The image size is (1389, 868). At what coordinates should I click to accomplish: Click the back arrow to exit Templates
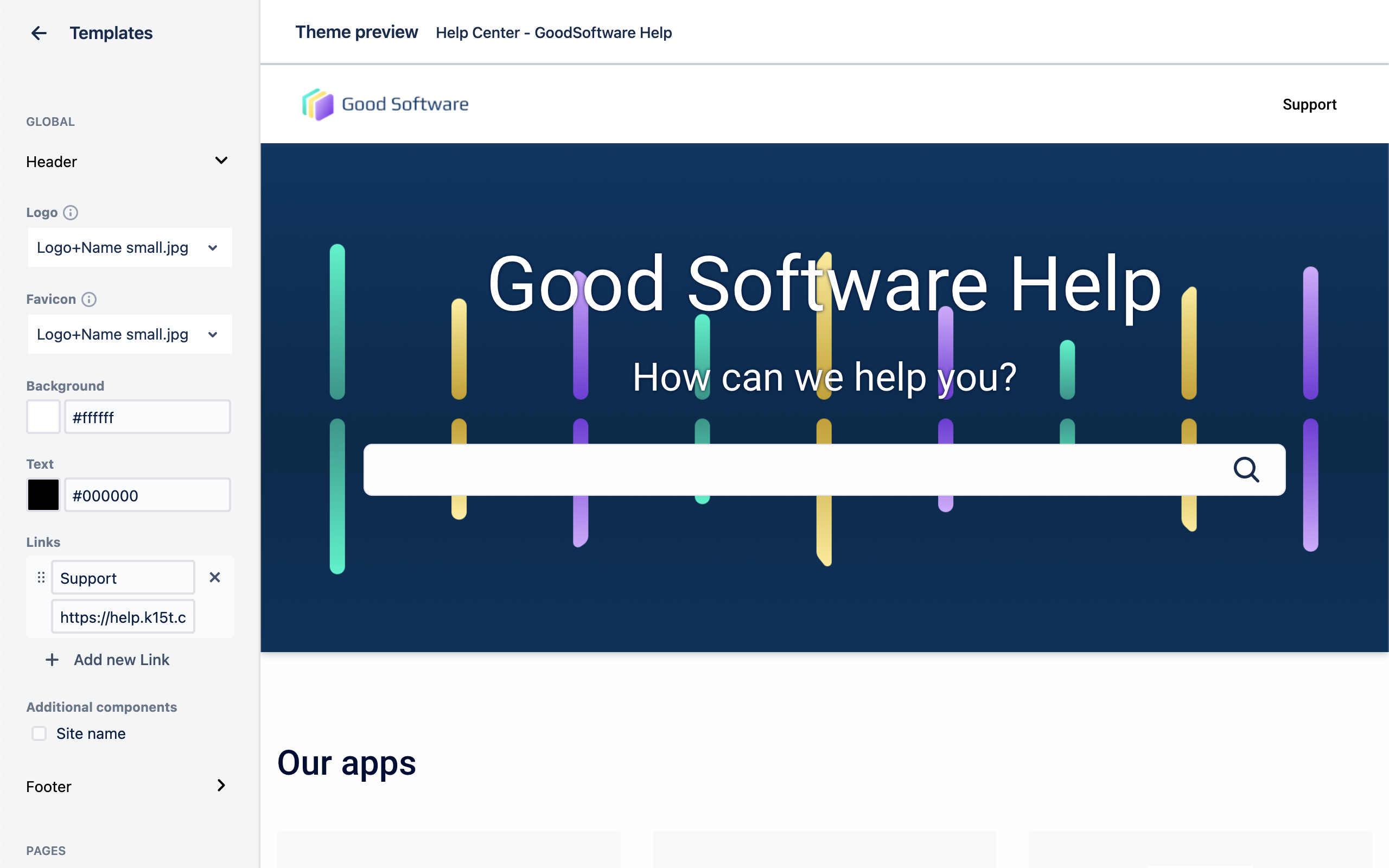(38, 33)
